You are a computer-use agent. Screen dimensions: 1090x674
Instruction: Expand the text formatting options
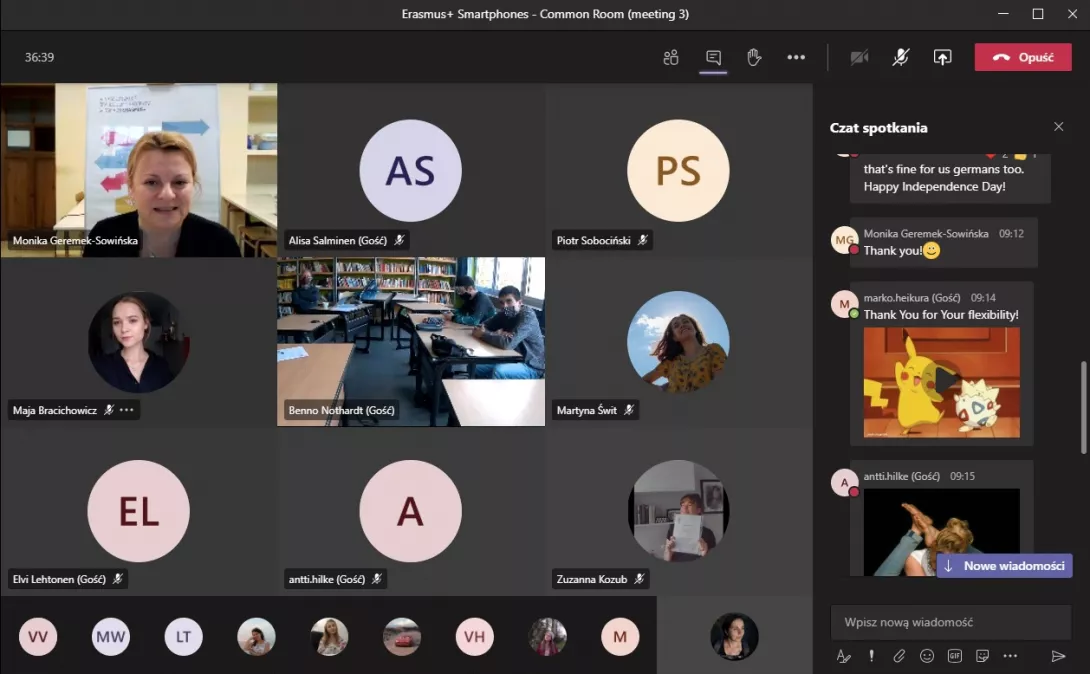pyautogui.click(x=843, y=656)
